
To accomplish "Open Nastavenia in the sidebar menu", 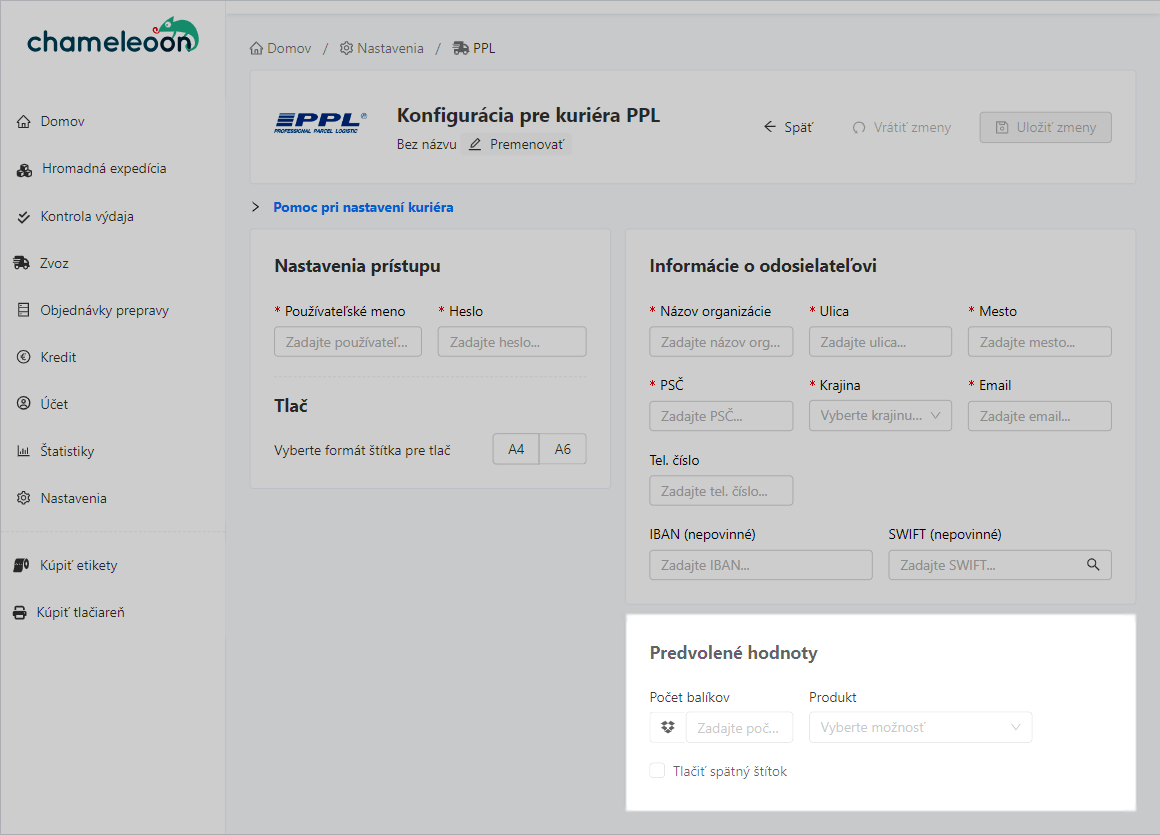I will (x=73, y=498).
